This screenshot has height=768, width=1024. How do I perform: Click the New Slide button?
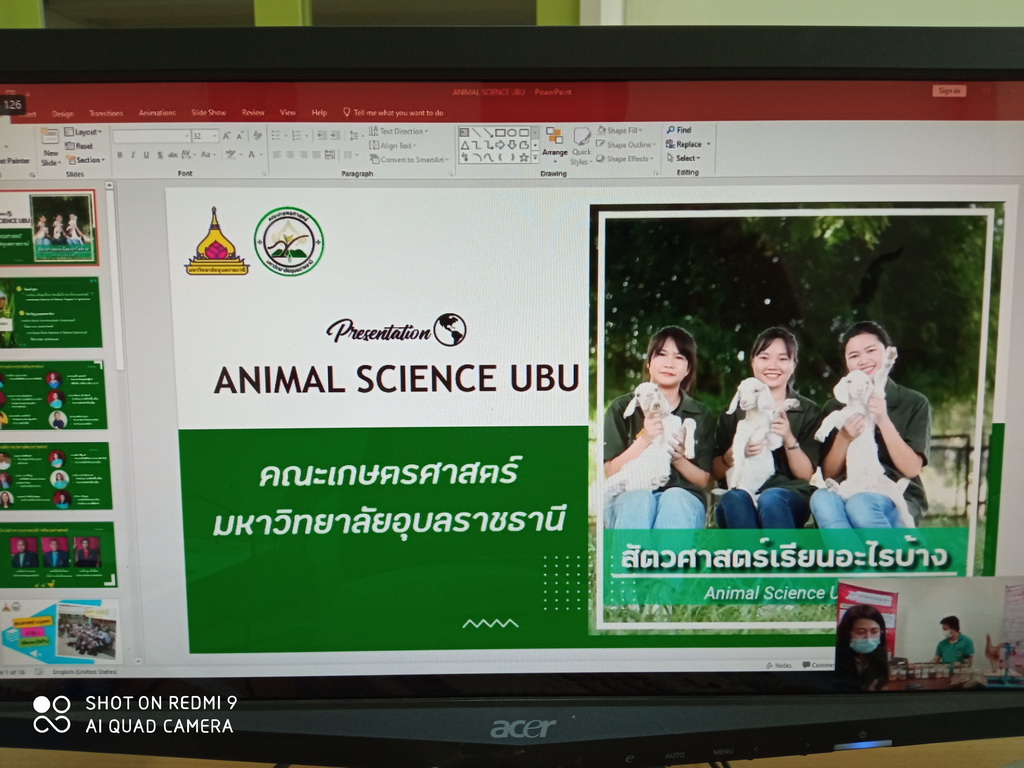pyautogui.click(x=50, y=147)
